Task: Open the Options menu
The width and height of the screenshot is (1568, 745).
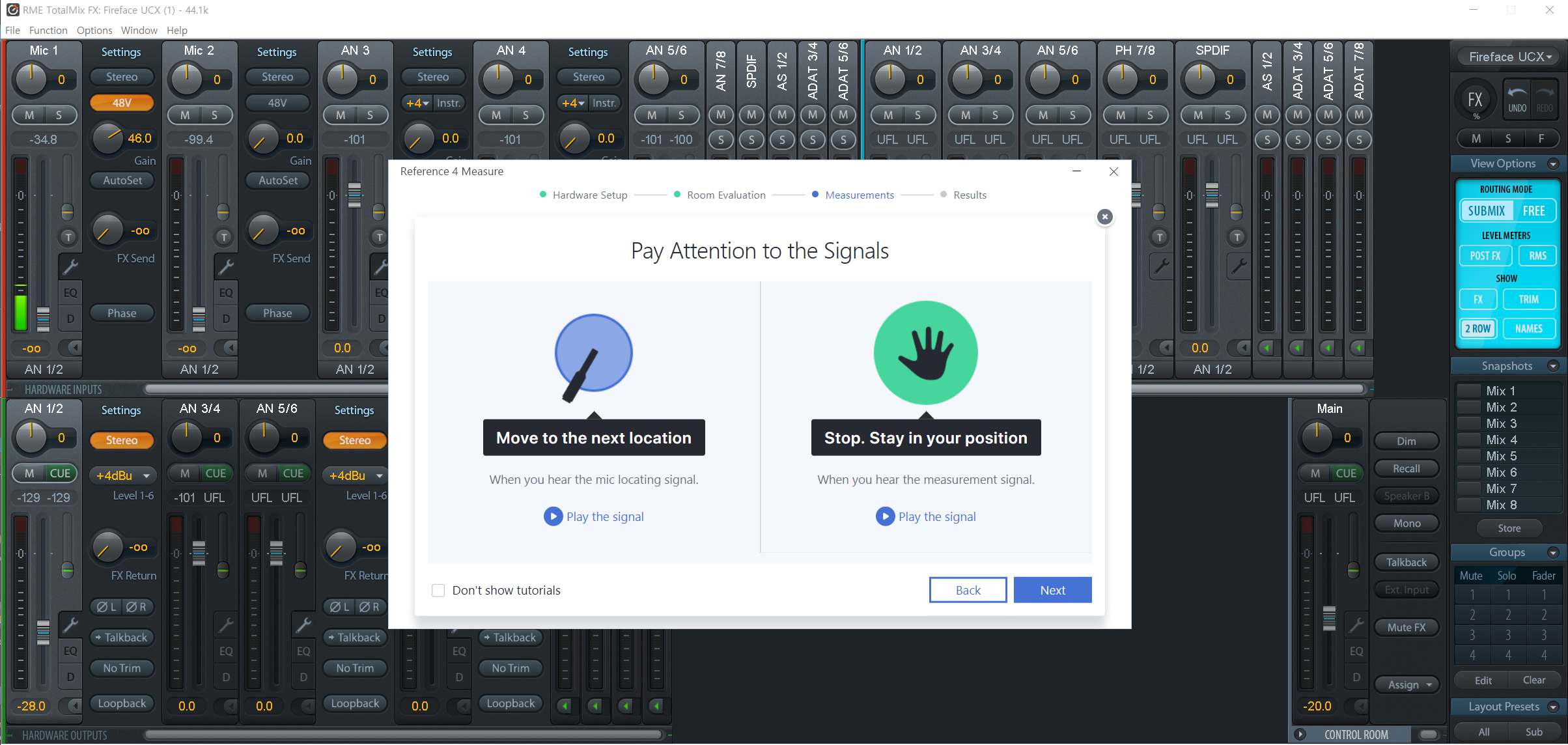Action: [94, 30]
